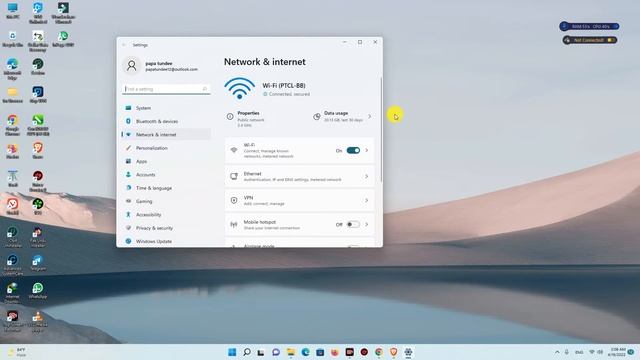The height and width of the screenshot is (360, 640).
Task: Go to Apps settings
Action: pos(166,161)
